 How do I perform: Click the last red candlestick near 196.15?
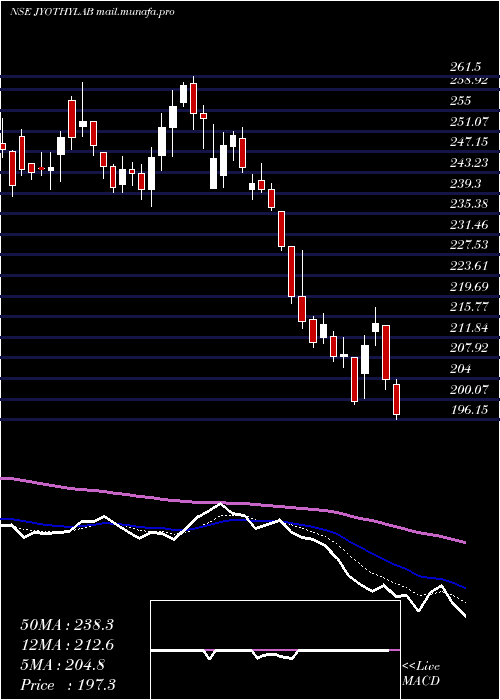pos(396,399)
